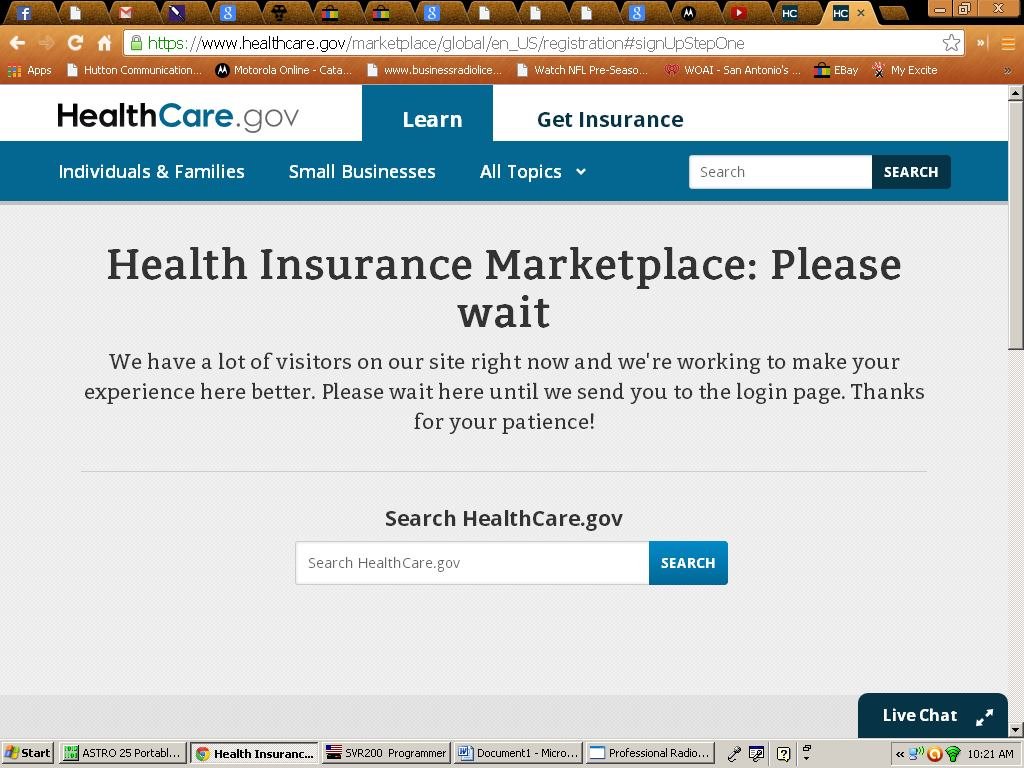Bookmark this page with the star icon
The image size is (1024, 768).
click(x=952, y=43)
